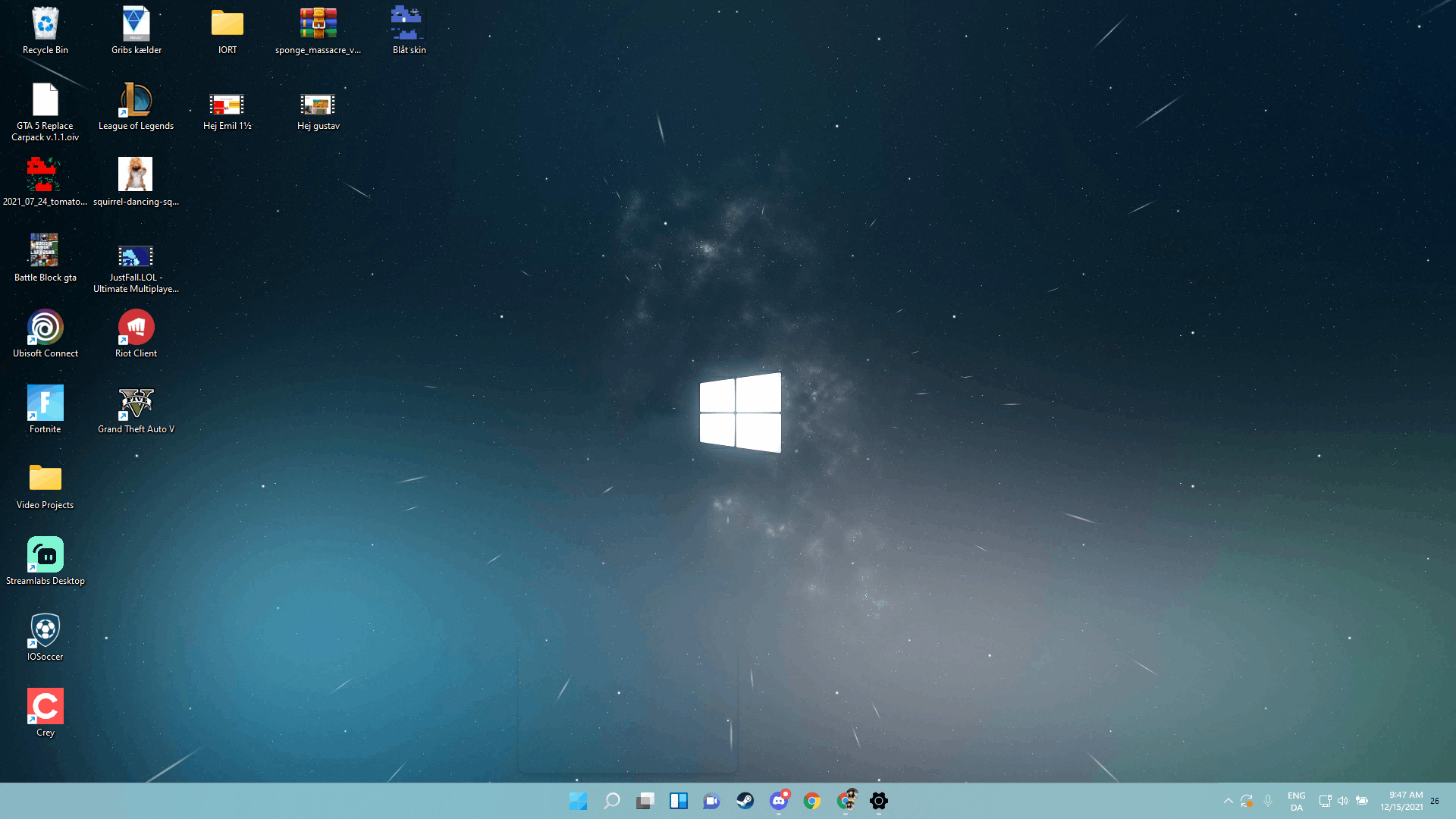1456x819 pixels.
Task: Open taskbar Search
Action: (611, 801)
